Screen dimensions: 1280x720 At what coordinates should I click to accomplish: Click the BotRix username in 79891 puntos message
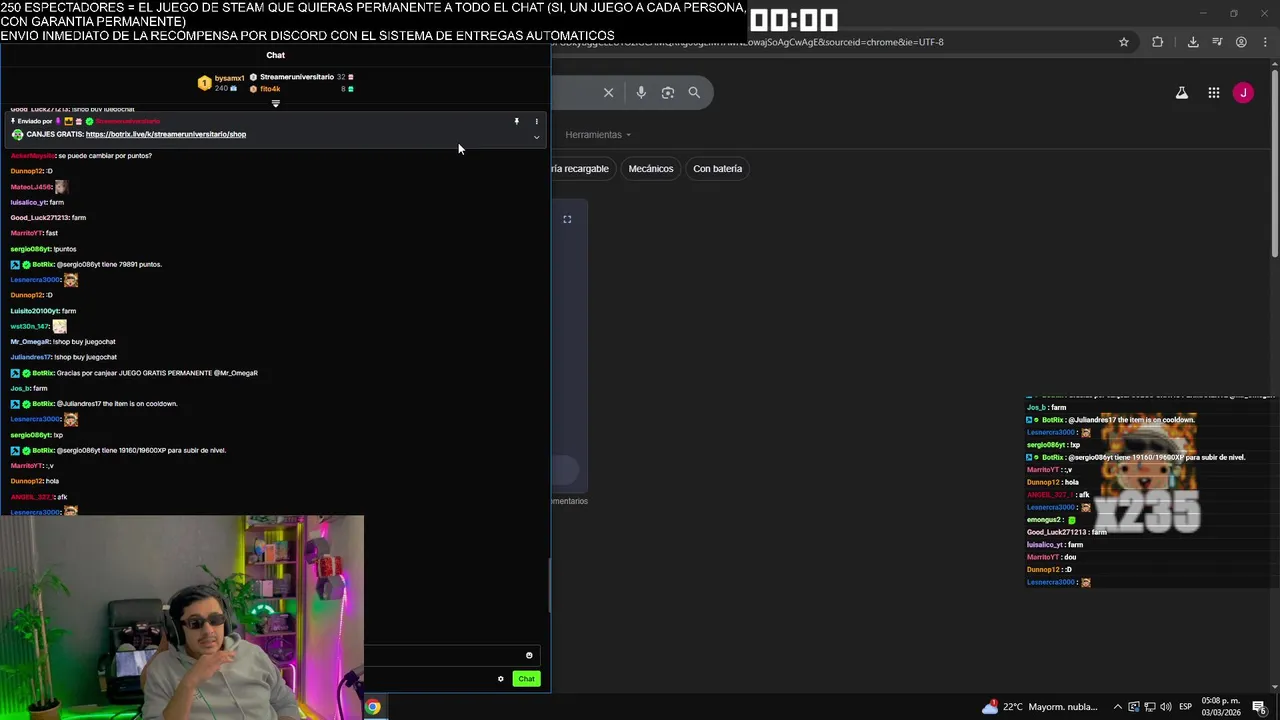43,265
